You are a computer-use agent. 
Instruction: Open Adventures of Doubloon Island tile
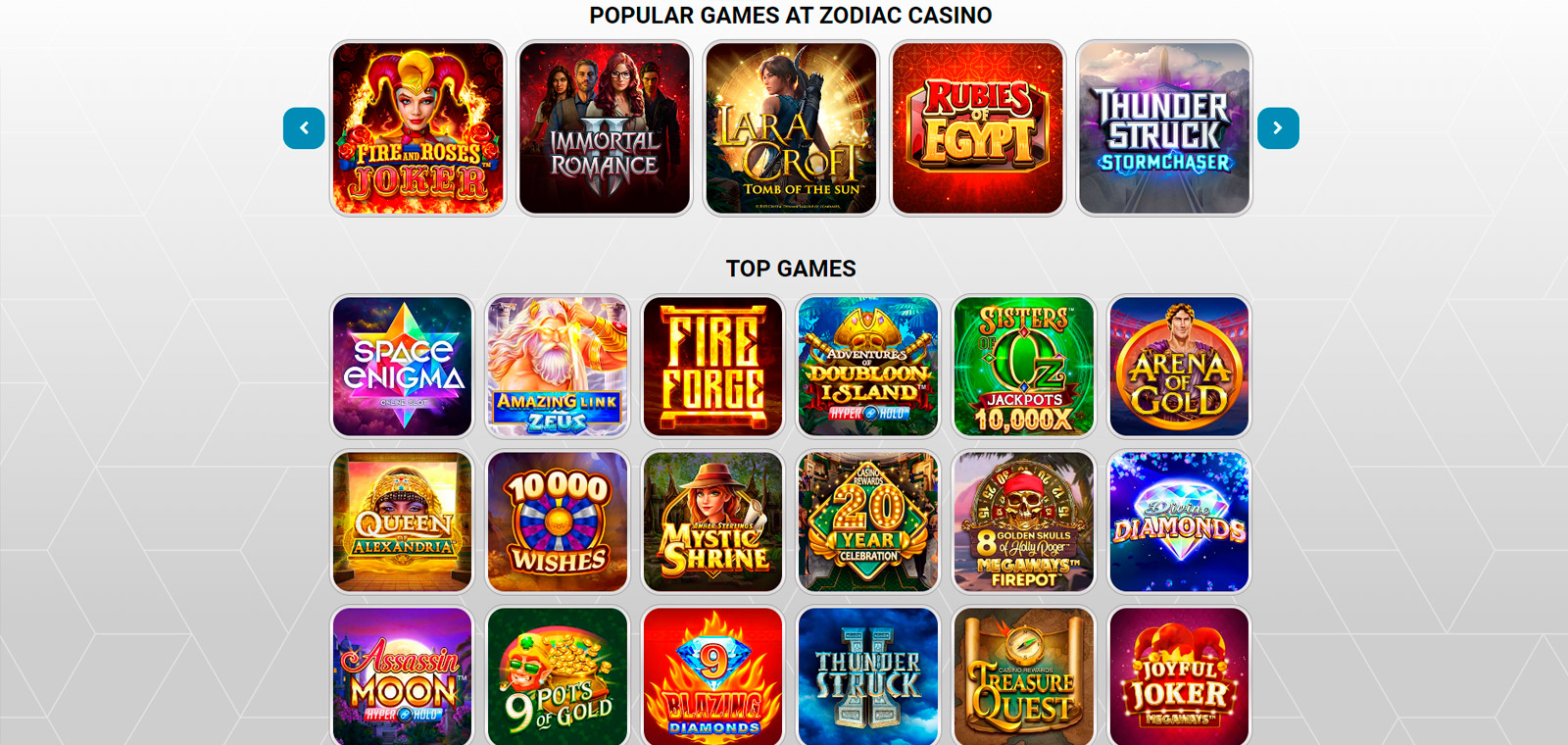[x=868, y=367]
